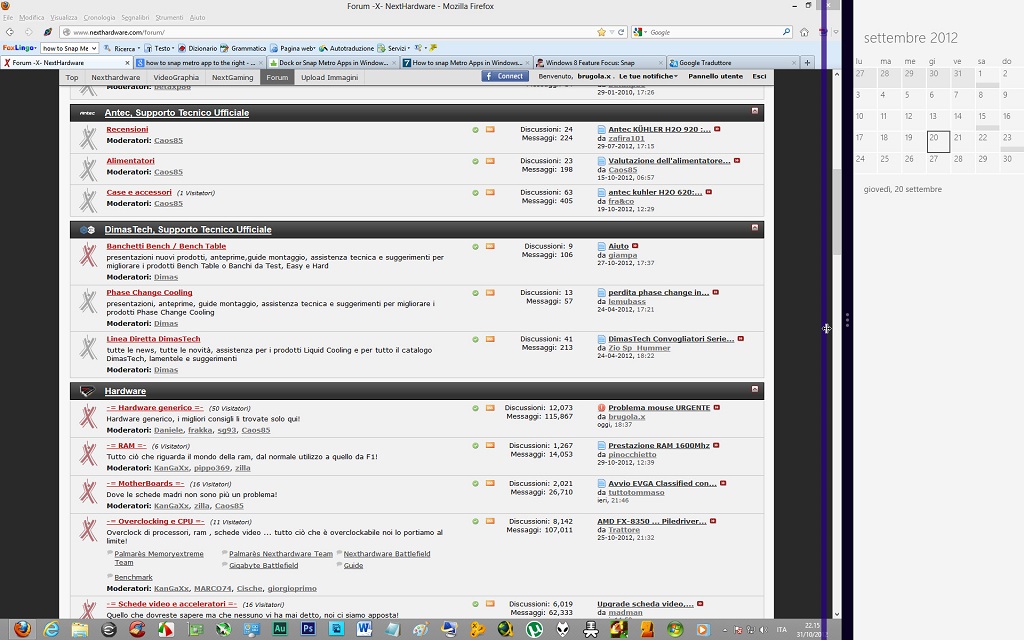Open the 'Le tue notifiche' dropdown
This screenshot has height=640, width=1024.
click(648, 76)
